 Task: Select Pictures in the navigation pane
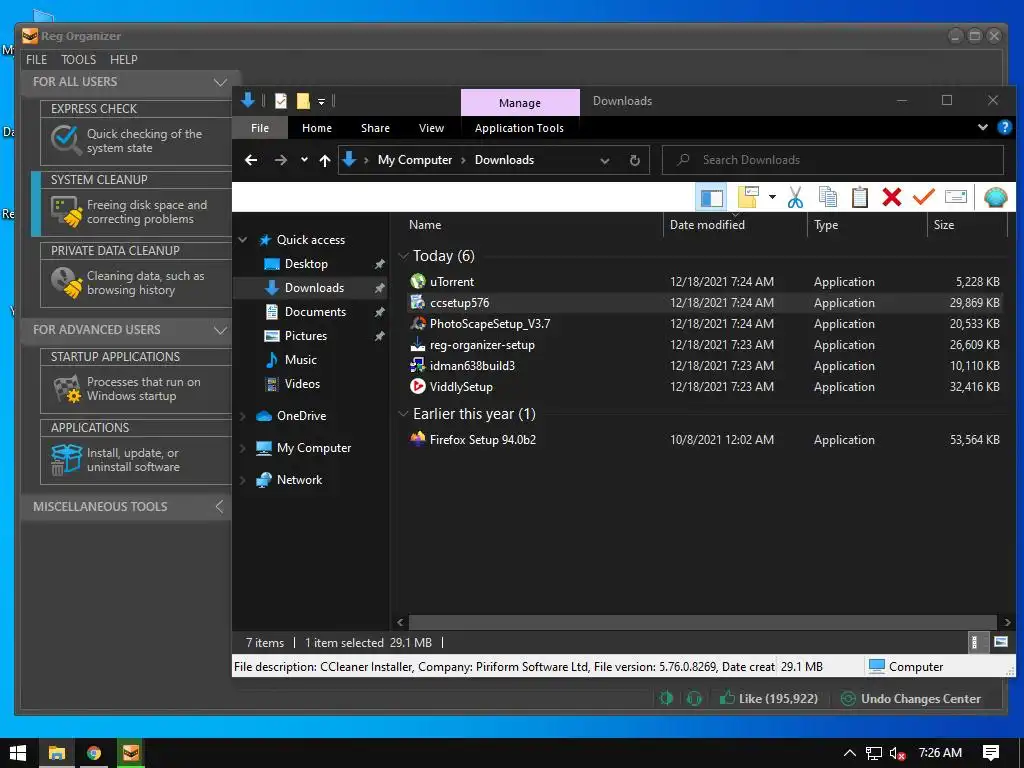[305, 336]
